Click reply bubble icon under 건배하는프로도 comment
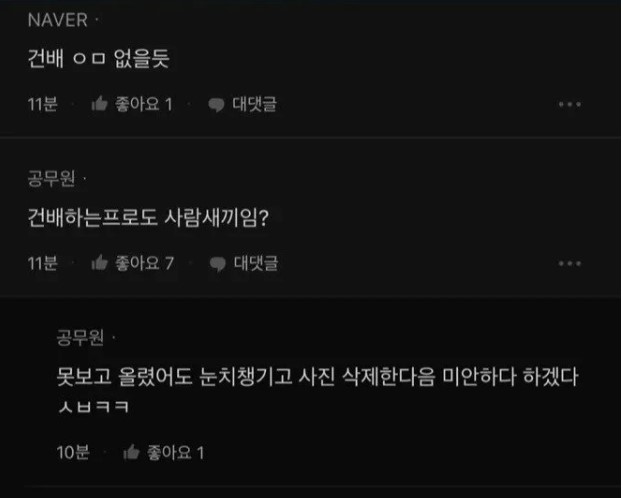The height and width of the screenshot is (498, 623). (217, 264)
